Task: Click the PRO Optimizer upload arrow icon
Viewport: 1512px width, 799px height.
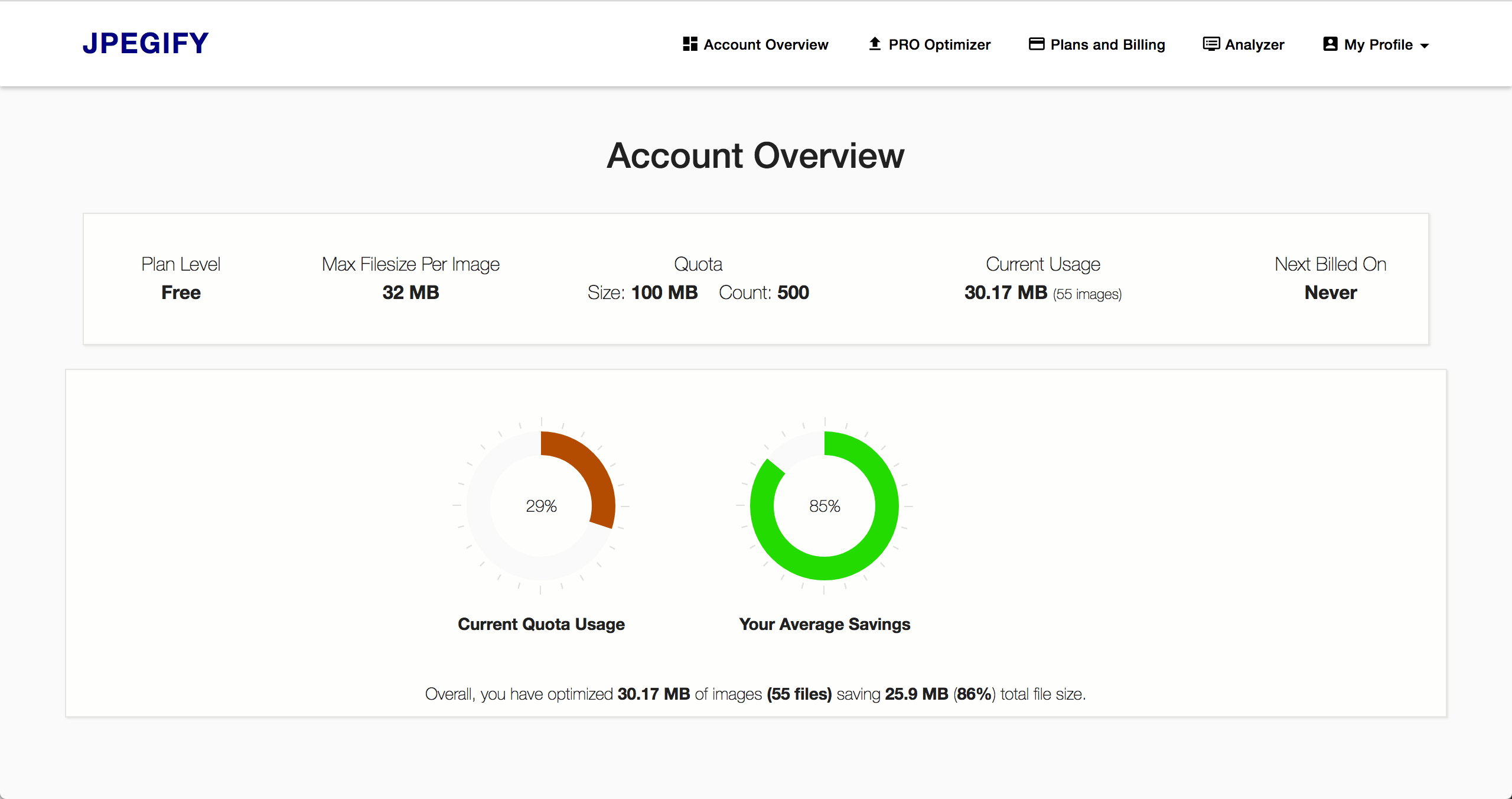Action: pos(875,44)
